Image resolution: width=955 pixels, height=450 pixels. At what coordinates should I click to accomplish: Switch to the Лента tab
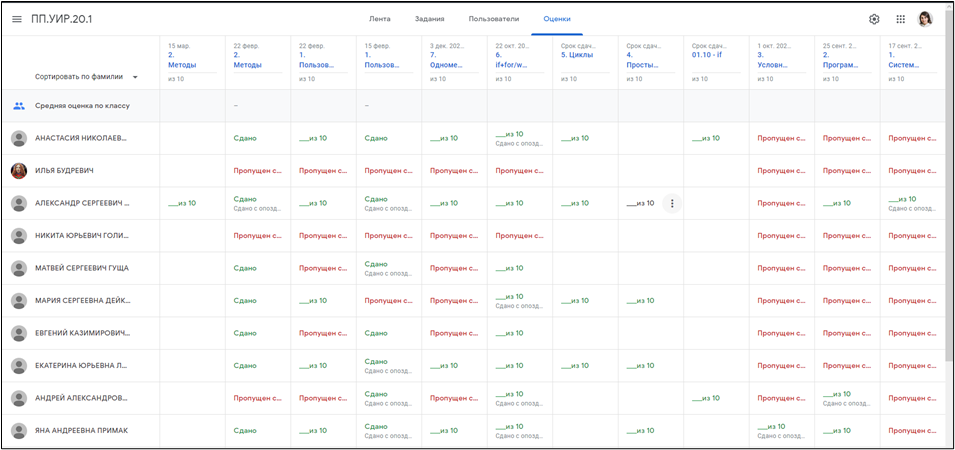point(380,19)
